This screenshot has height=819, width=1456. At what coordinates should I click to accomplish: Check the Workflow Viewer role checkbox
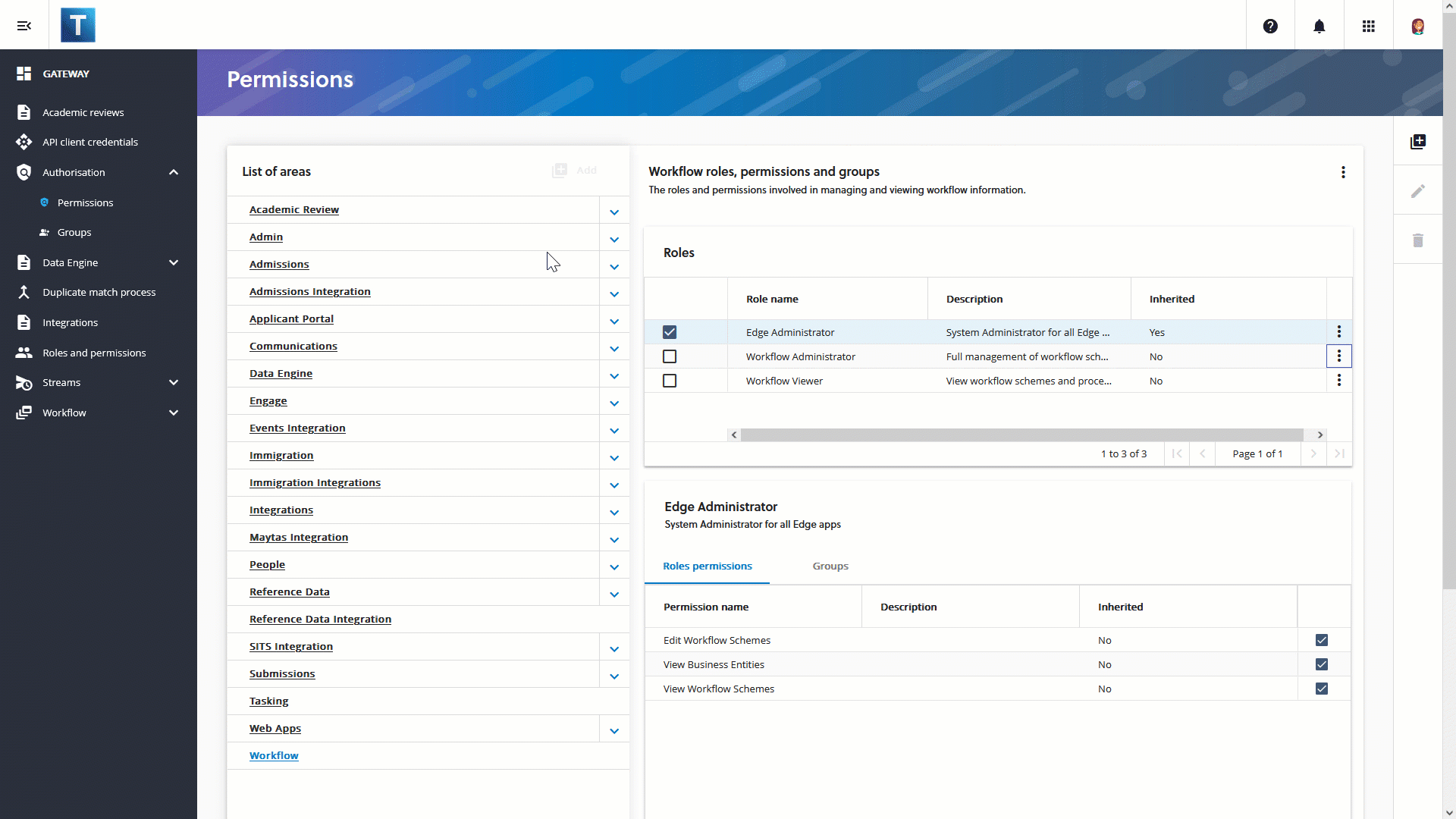coord(669,380)
